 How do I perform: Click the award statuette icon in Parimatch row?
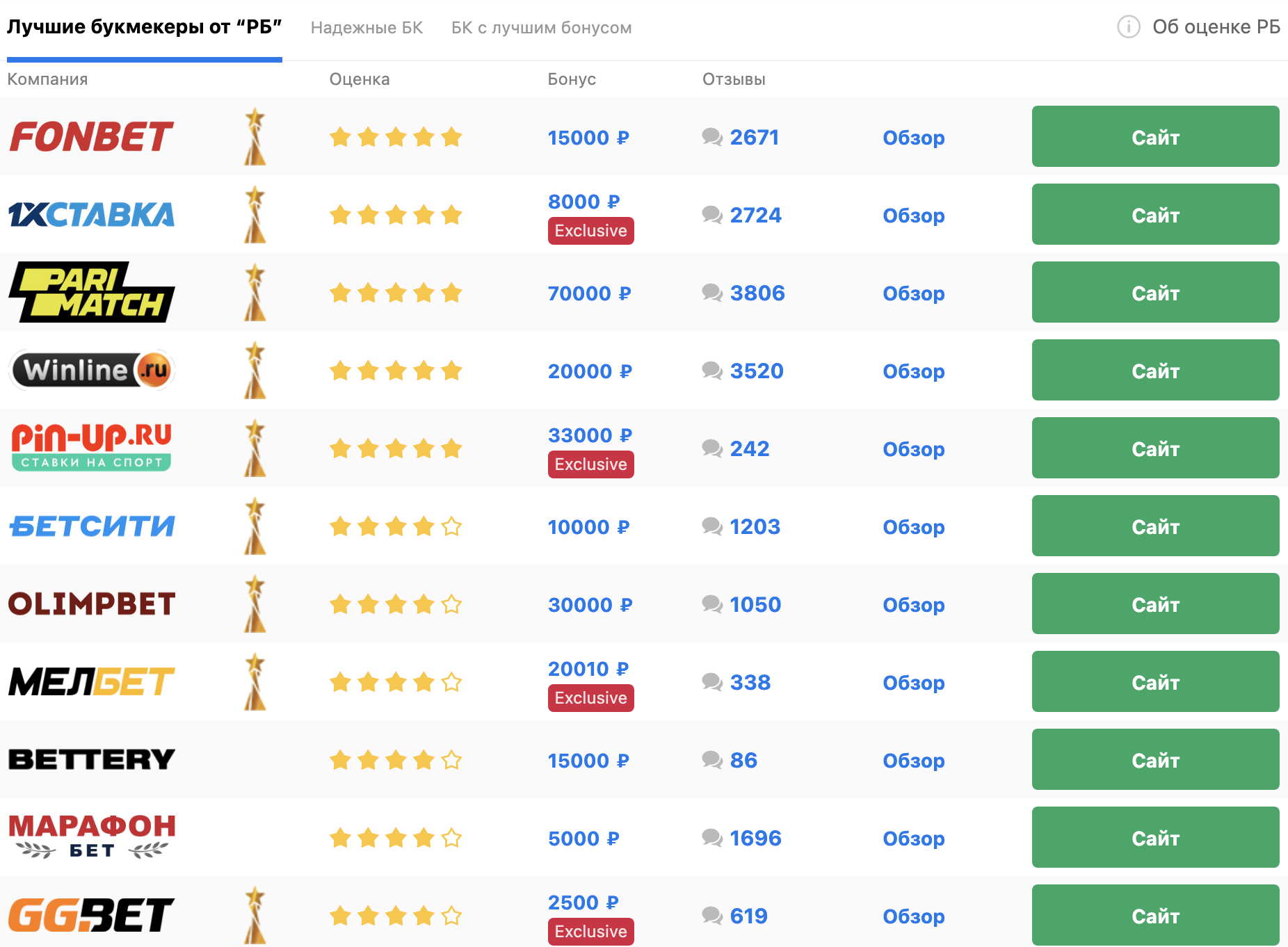(255, 292)
